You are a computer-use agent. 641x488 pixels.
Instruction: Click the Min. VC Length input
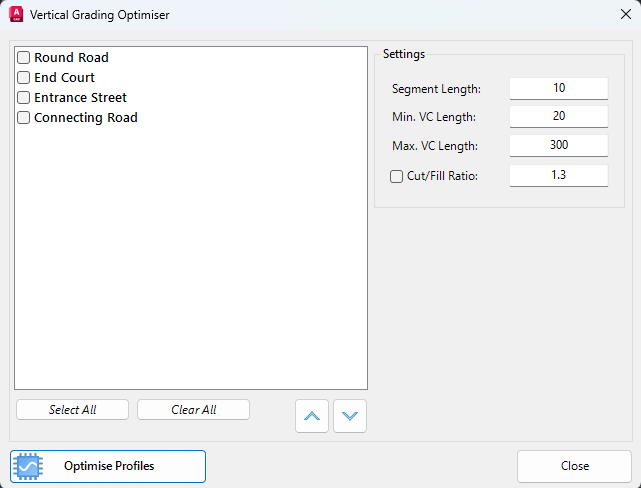point(559,116)
